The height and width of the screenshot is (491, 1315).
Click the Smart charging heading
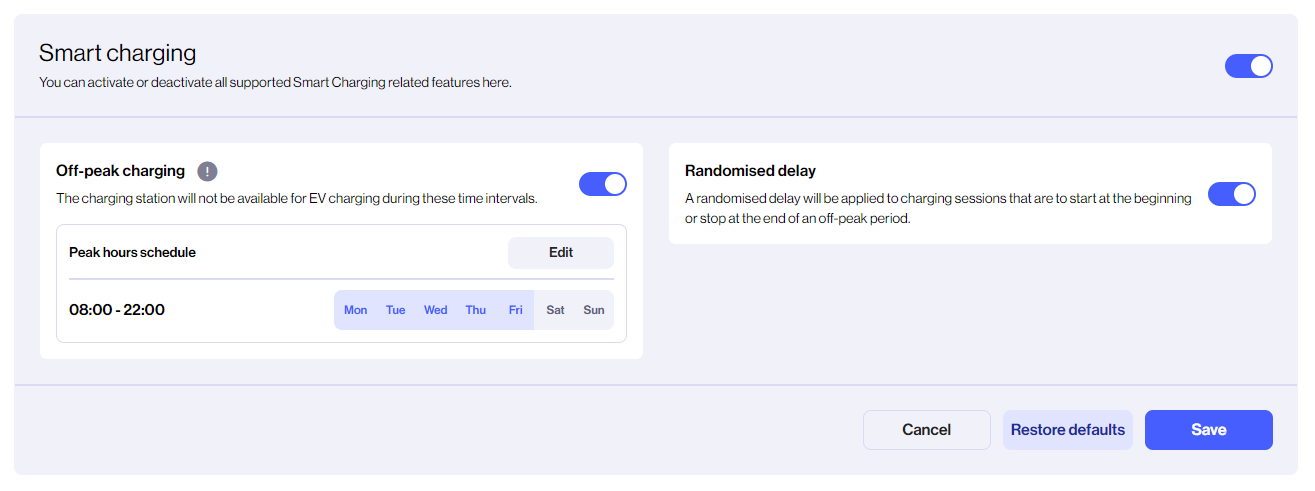[x=117, y=53]
